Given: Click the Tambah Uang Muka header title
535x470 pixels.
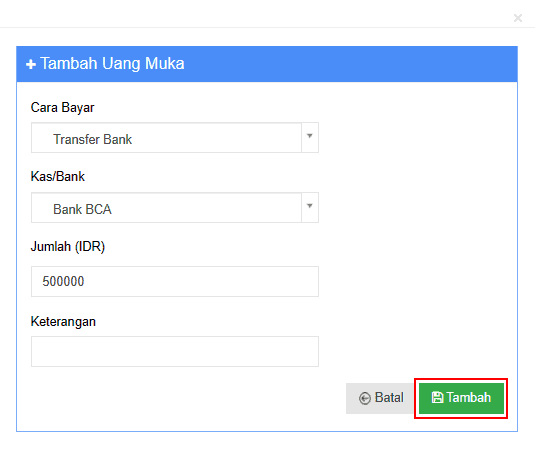Looking at the screenshot, I should tap(112, 63).
